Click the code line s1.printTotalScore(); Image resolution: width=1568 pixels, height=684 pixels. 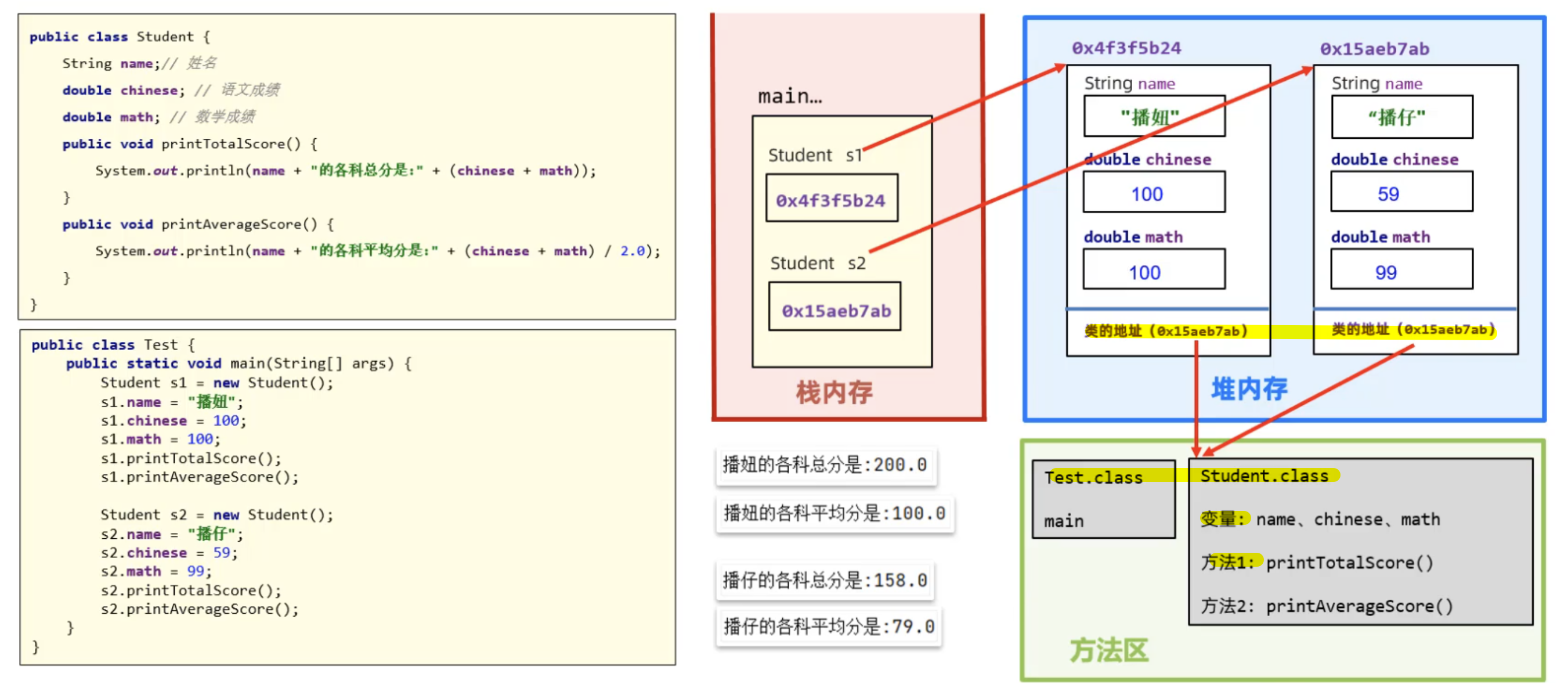point(190,458)
